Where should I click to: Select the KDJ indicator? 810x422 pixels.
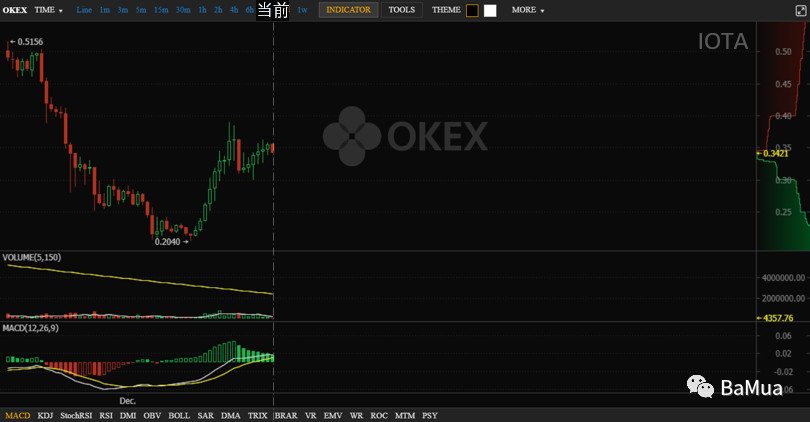coord(45,415)
